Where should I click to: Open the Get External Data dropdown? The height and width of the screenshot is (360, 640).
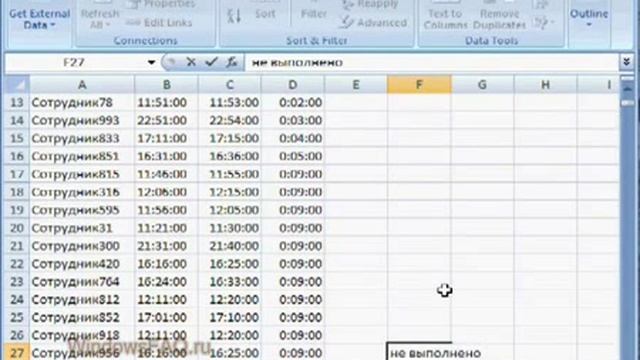(x=40, y=19)
